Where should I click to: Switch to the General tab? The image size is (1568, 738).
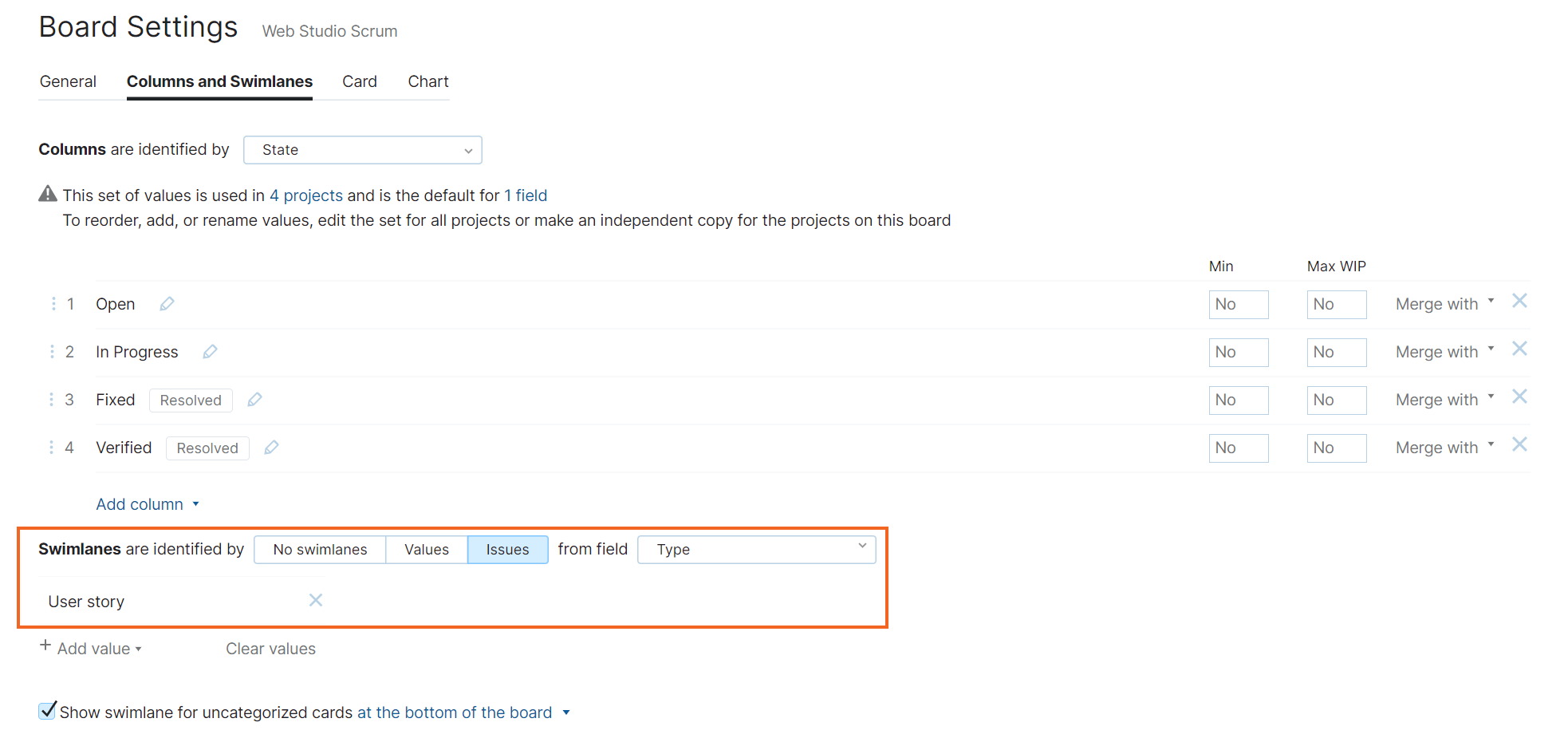[x=68, y=81]
